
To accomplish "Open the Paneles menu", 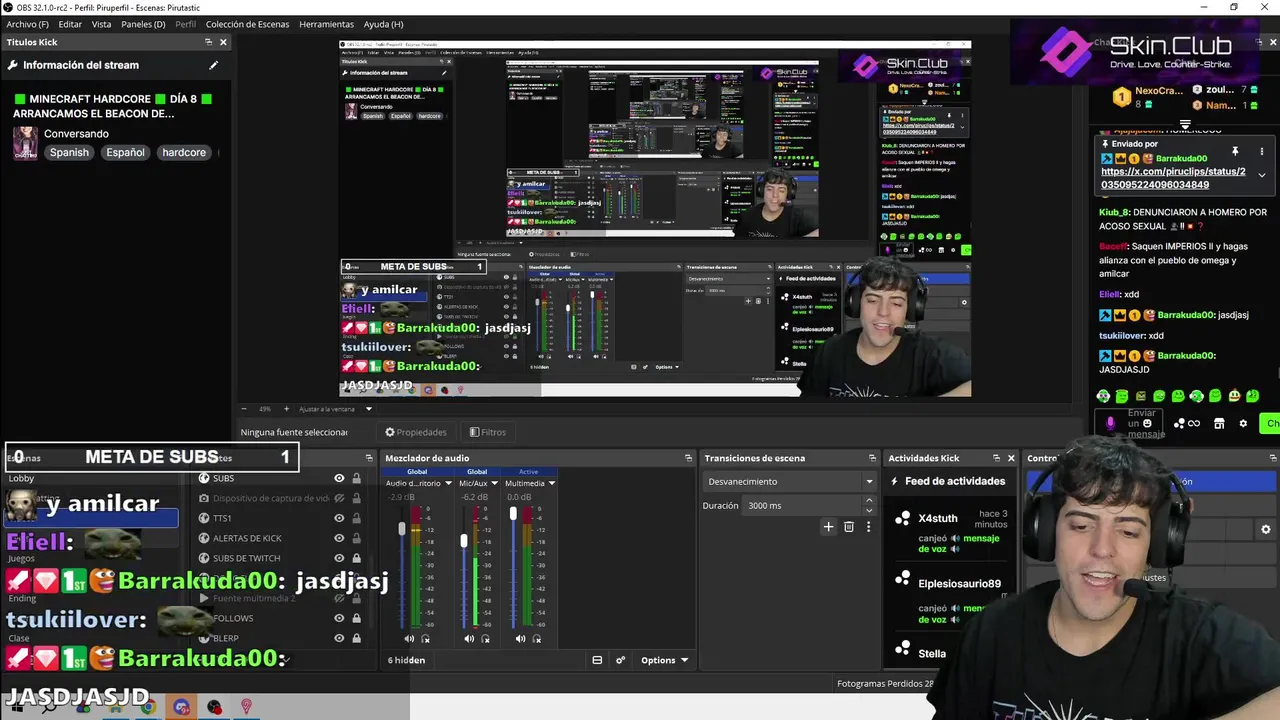I will [x=143, y=24].
